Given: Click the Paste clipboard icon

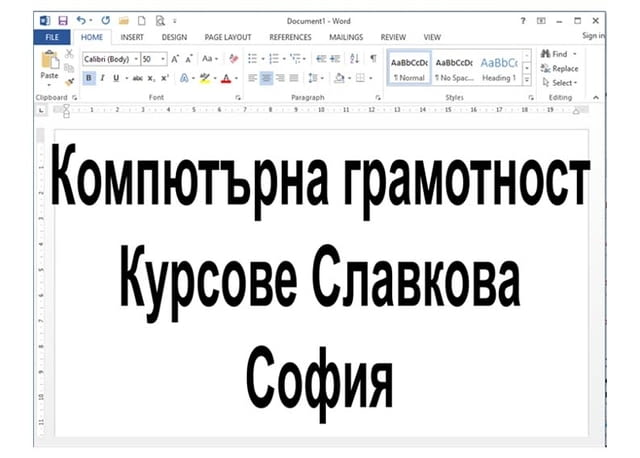Looking at the screenshot, I should click(x=49, y=62).
